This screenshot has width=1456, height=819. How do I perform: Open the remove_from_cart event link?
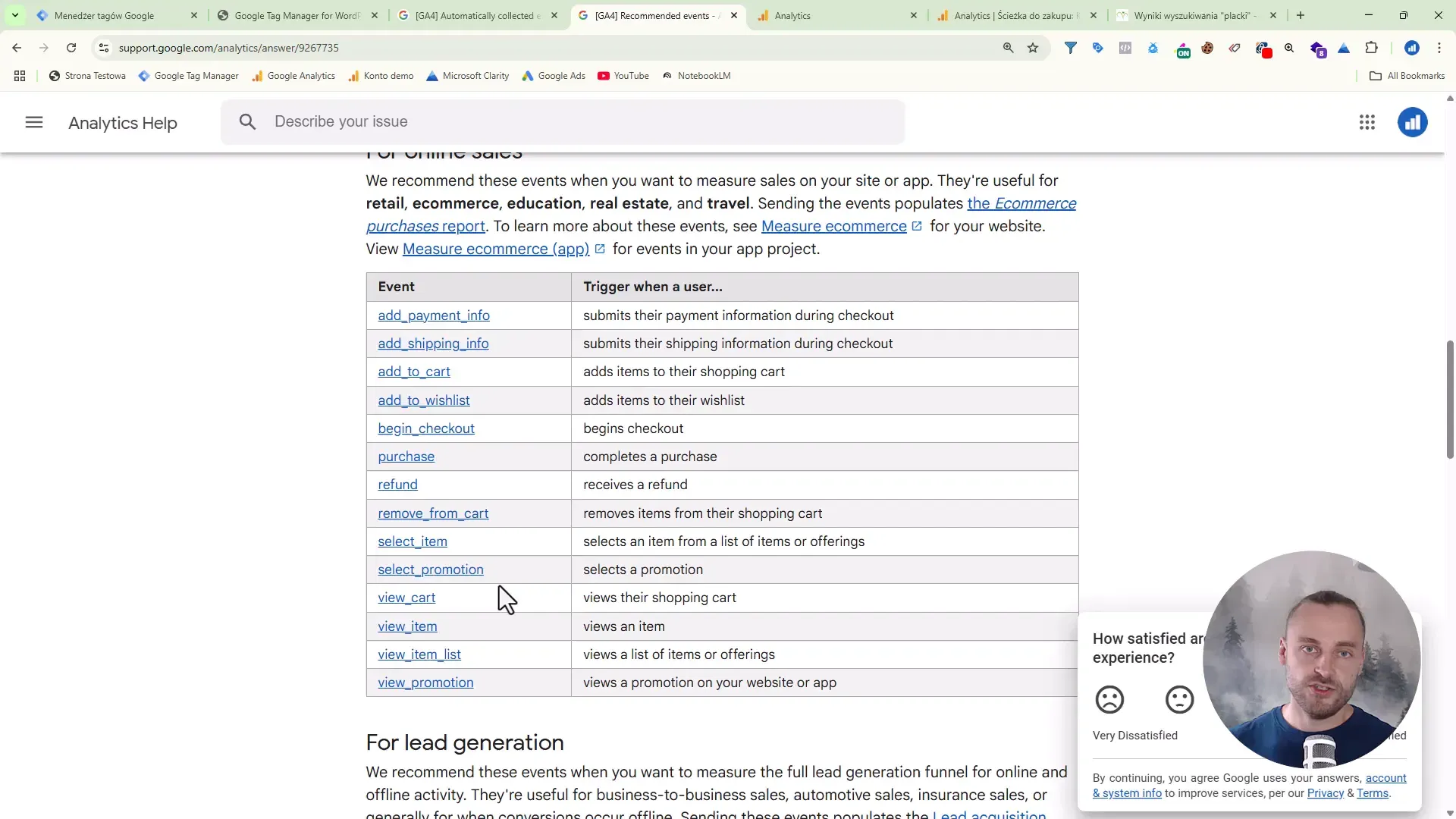point(433,513)
